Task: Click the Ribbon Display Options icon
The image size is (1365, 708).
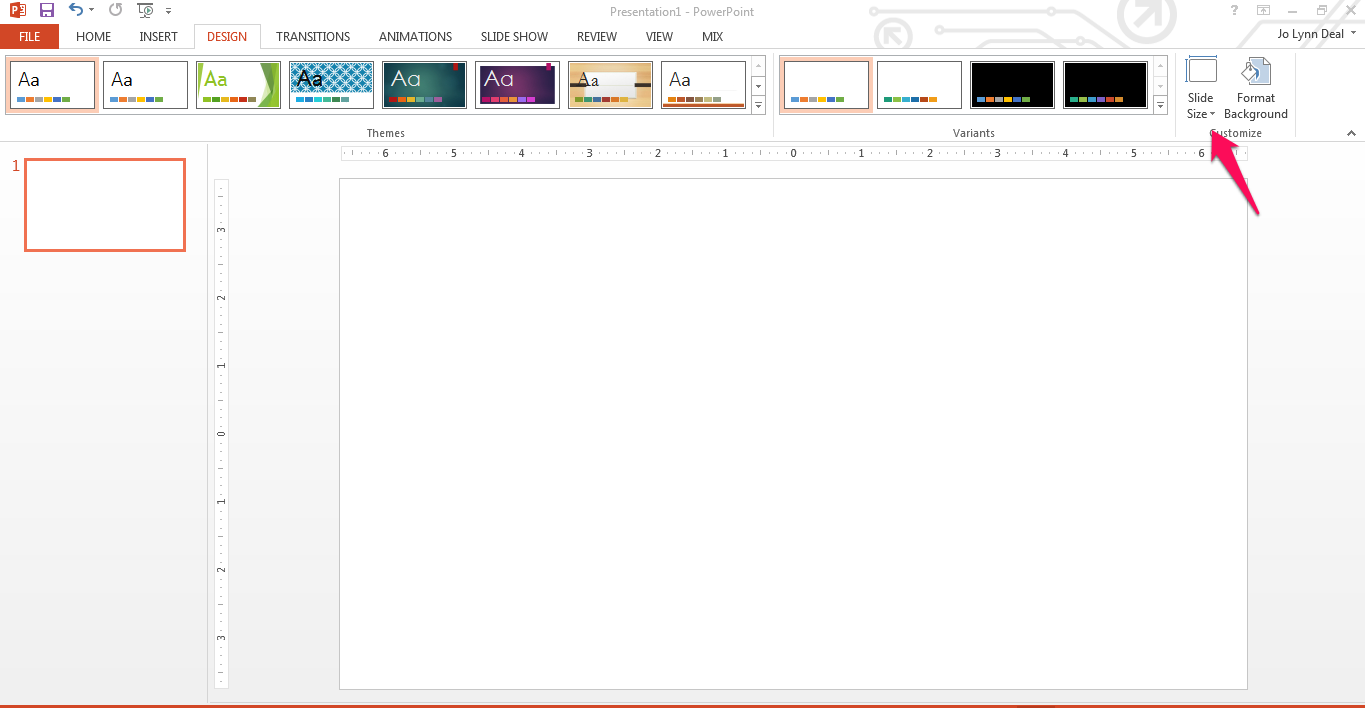Action: tap(1262, 11)
